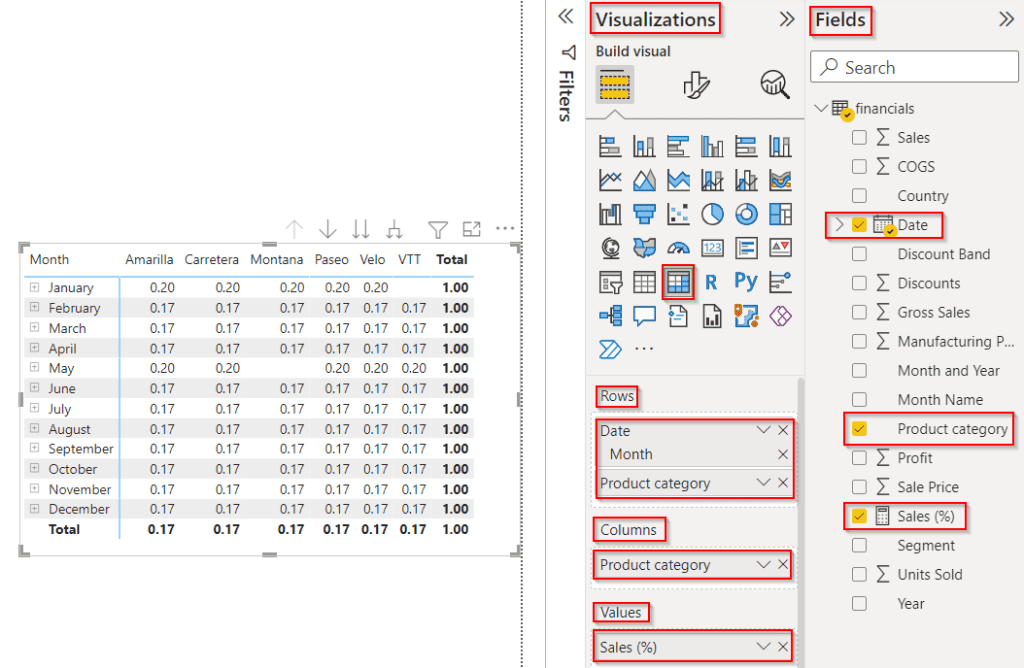1024x668 pixels.
Task: Enable the Profit field checkbox
Action: pyautogui.click(x=859, y=458)
